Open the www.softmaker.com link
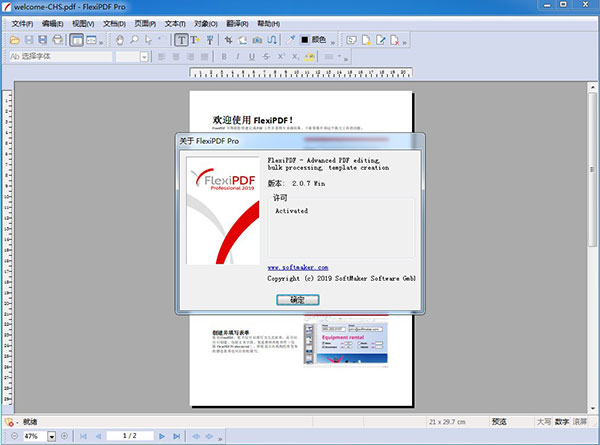This screenshot has width=600, height=445. pyautogui.click(x=298, y=267)
